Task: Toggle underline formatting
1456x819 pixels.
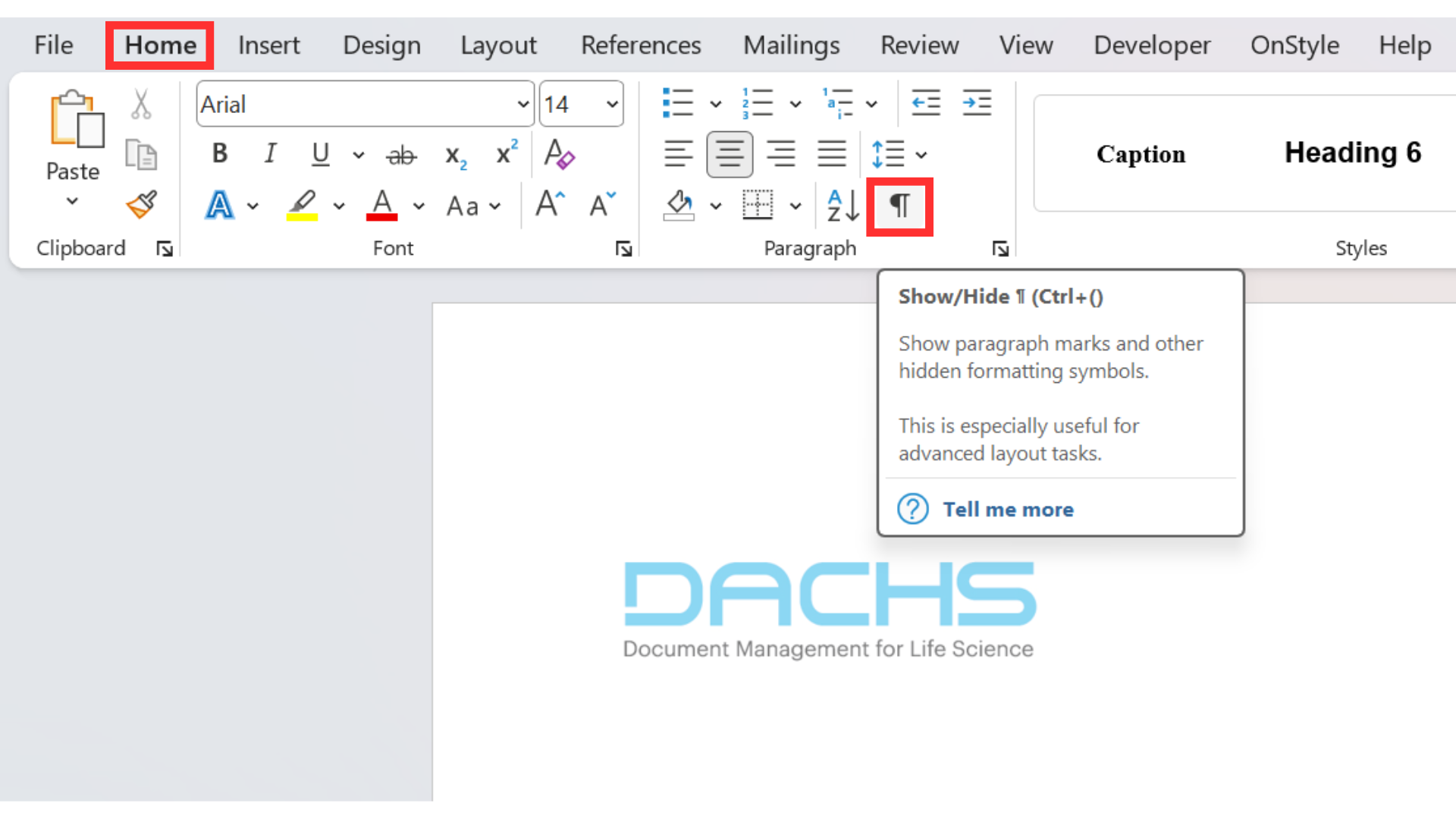Action: (x=321, y=155)
